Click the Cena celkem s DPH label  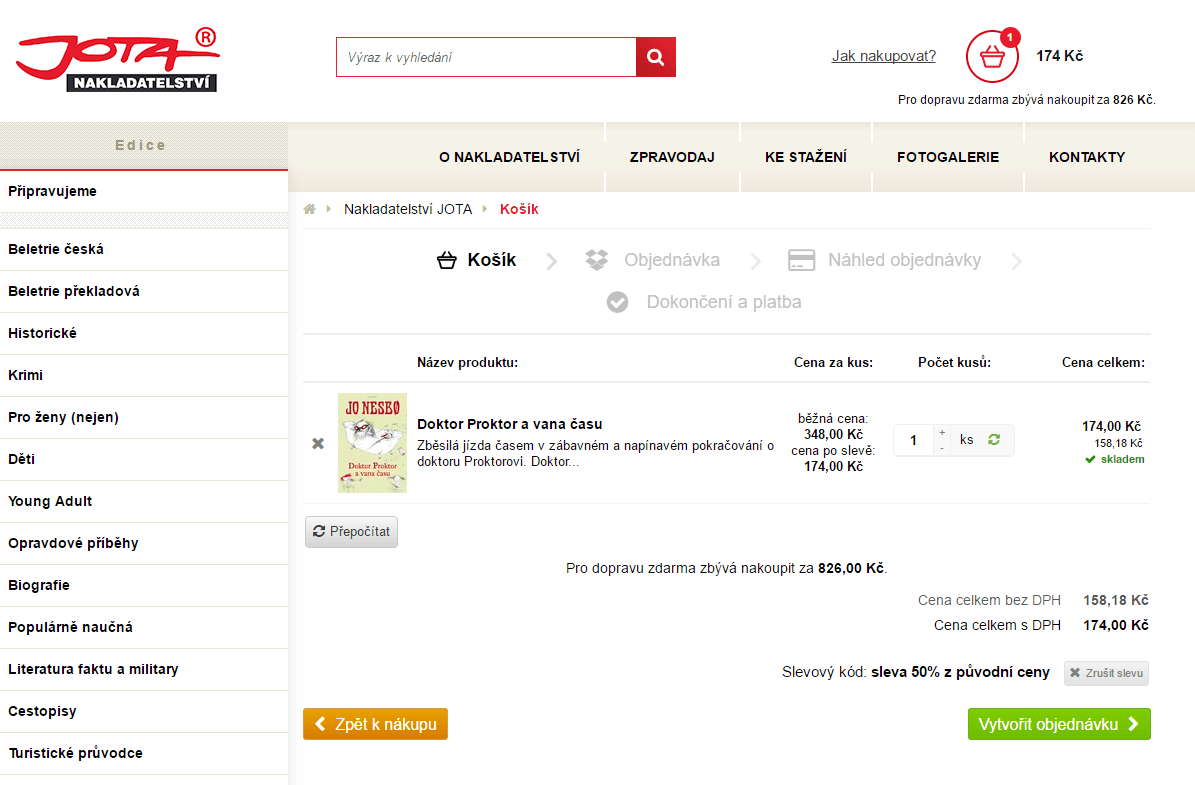997,625
